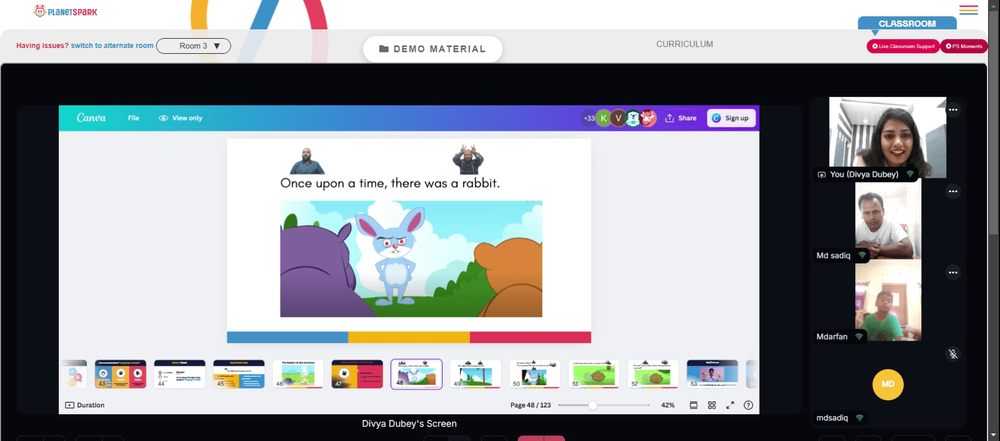Click Md sadiq's green wifi signal icon
1000x441 pixels.
tap(862, 255)
